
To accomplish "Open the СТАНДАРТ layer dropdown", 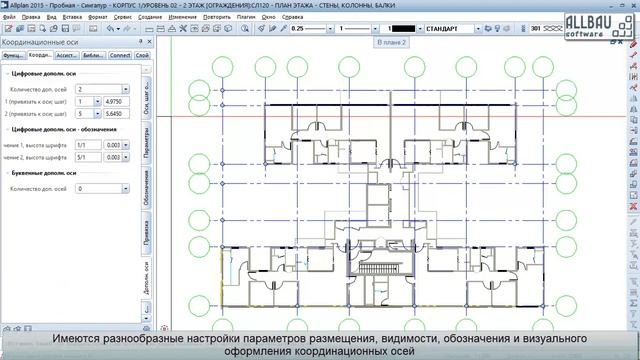I will [x=478, y=29].
